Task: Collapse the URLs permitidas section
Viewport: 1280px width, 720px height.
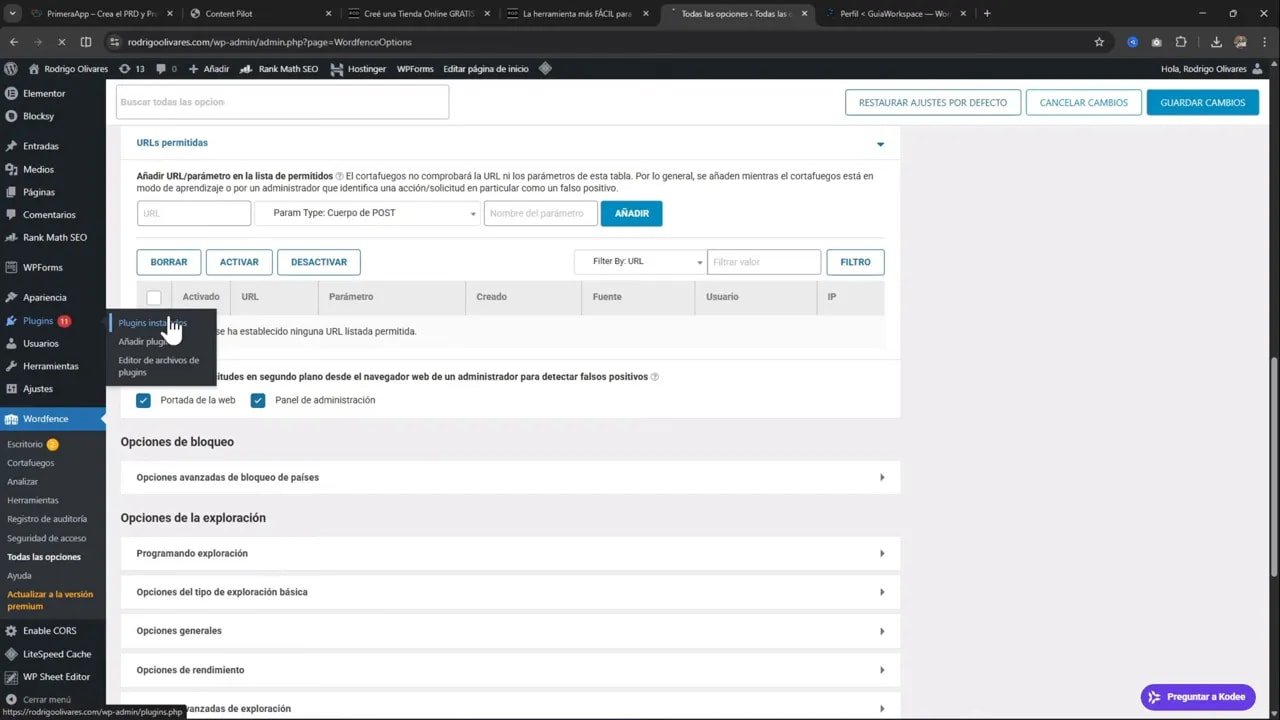Action: pos(880,143)
